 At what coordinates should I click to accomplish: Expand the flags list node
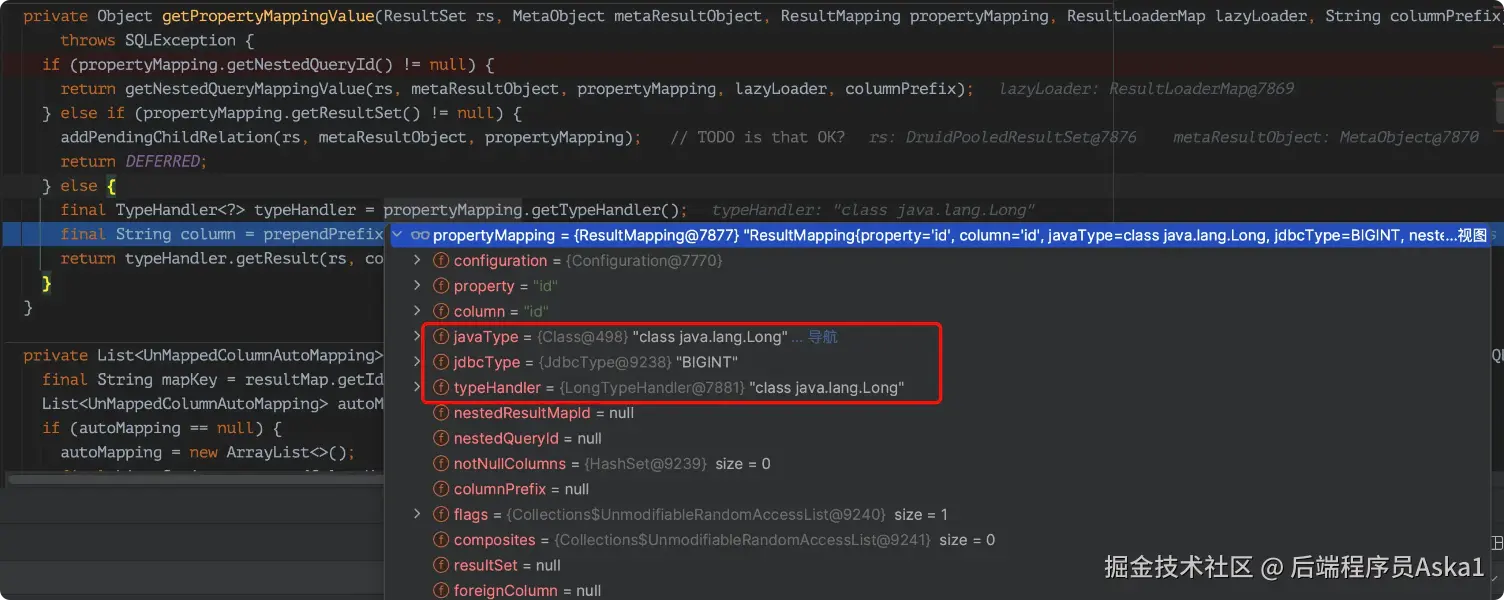click(418, 515)
